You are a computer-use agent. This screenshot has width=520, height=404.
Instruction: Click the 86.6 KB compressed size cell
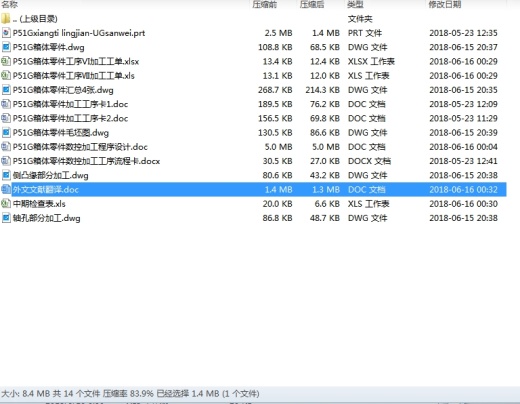325,133
